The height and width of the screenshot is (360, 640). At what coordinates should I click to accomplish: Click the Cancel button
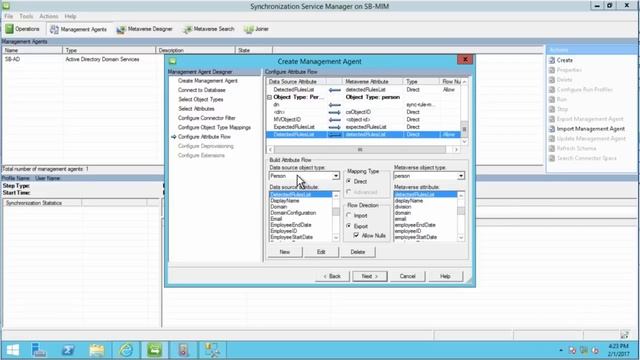click(407, 276)
